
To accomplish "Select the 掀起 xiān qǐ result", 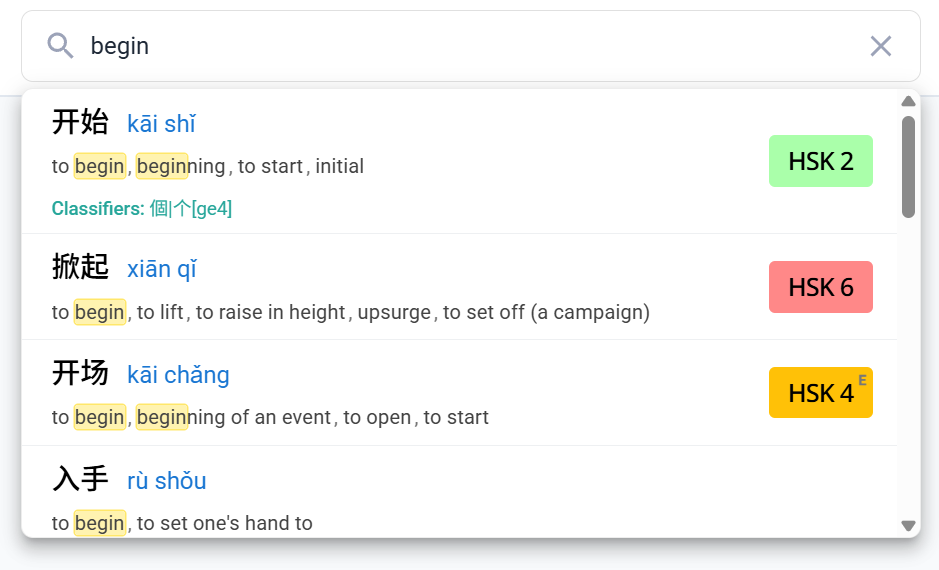I will [x=459, y=287].
